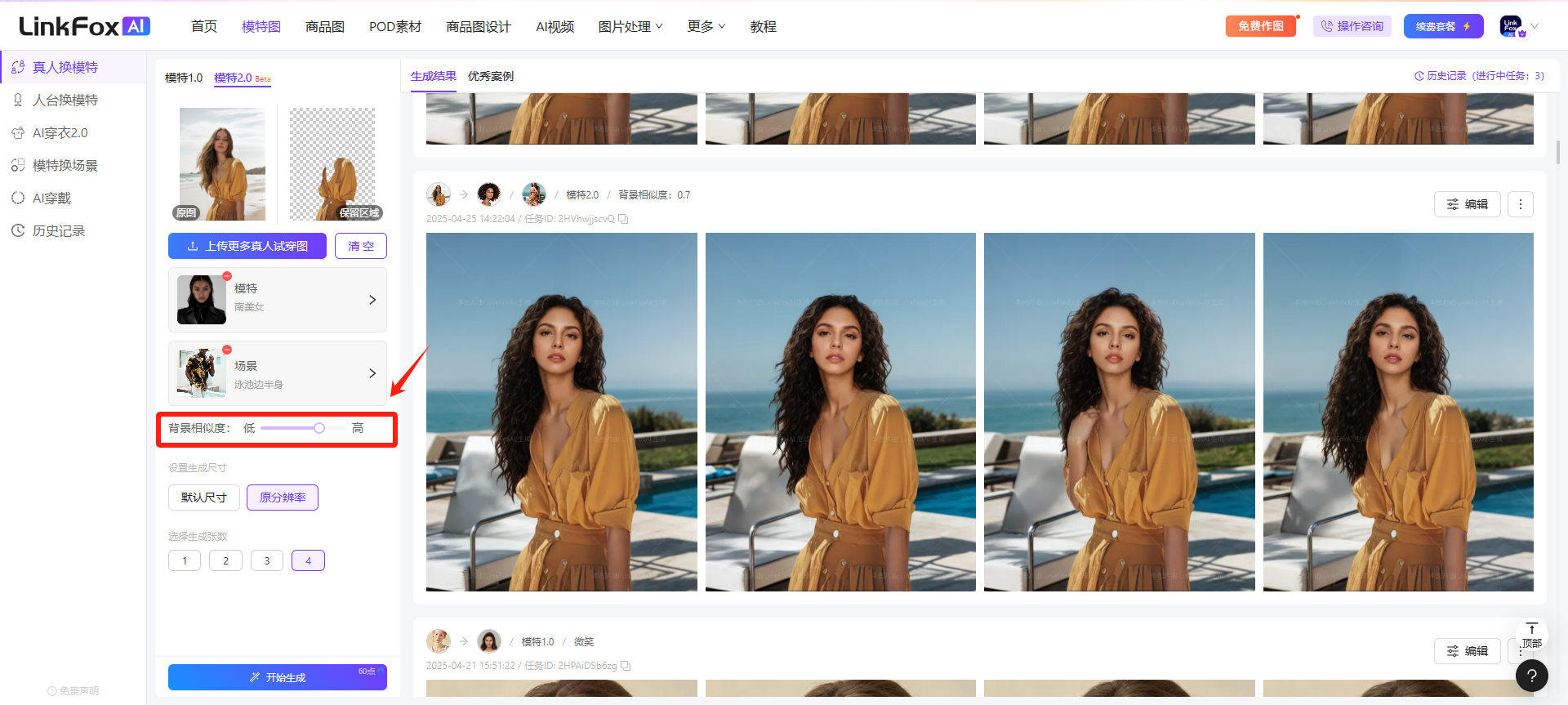Expand the 更多 dropdown menu
This screenshot has height=705, width=1568.
click(x=706, y=26)
